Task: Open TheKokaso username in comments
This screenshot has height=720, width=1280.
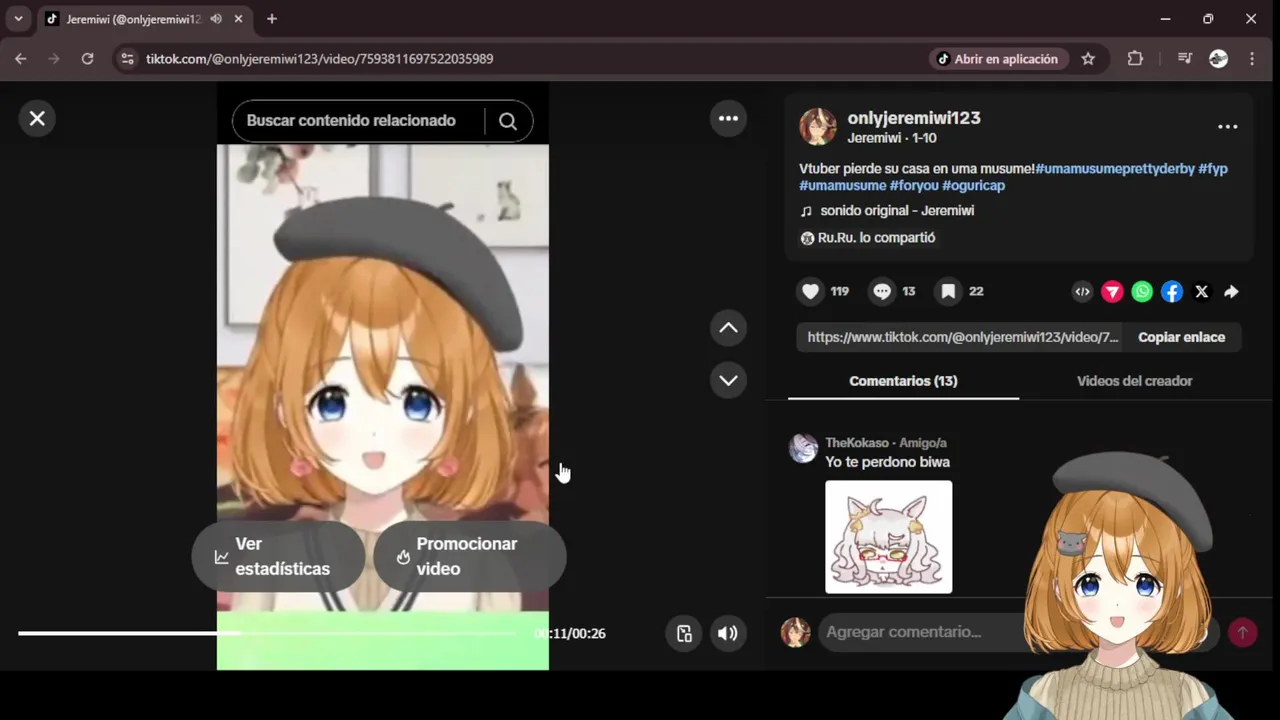Action: 857,443
